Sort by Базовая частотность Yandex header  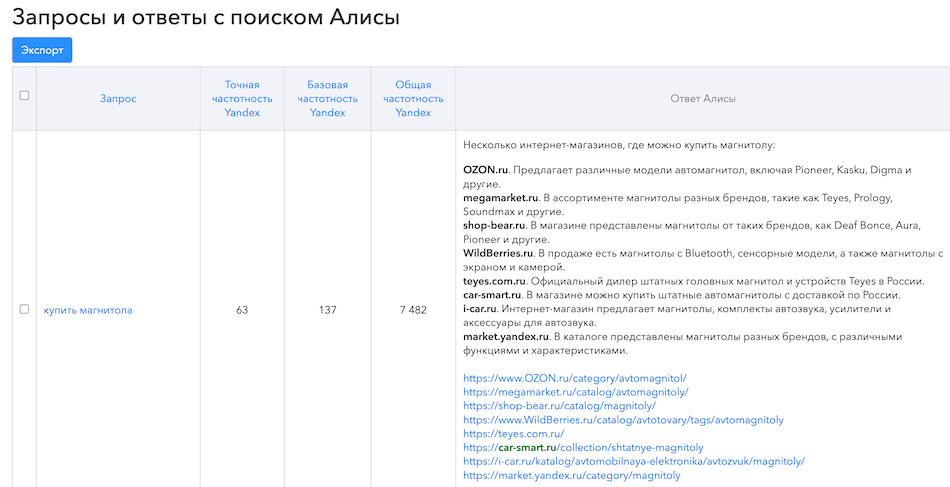(328, 99)
